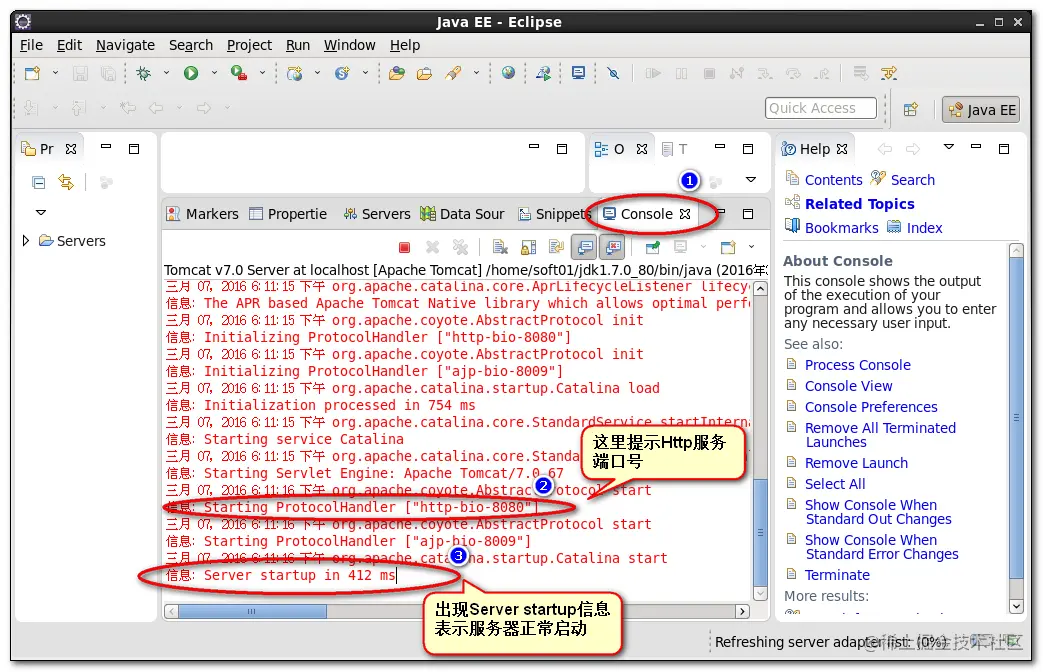Click the Display Selected Console icon

click(x=680, y=248)
